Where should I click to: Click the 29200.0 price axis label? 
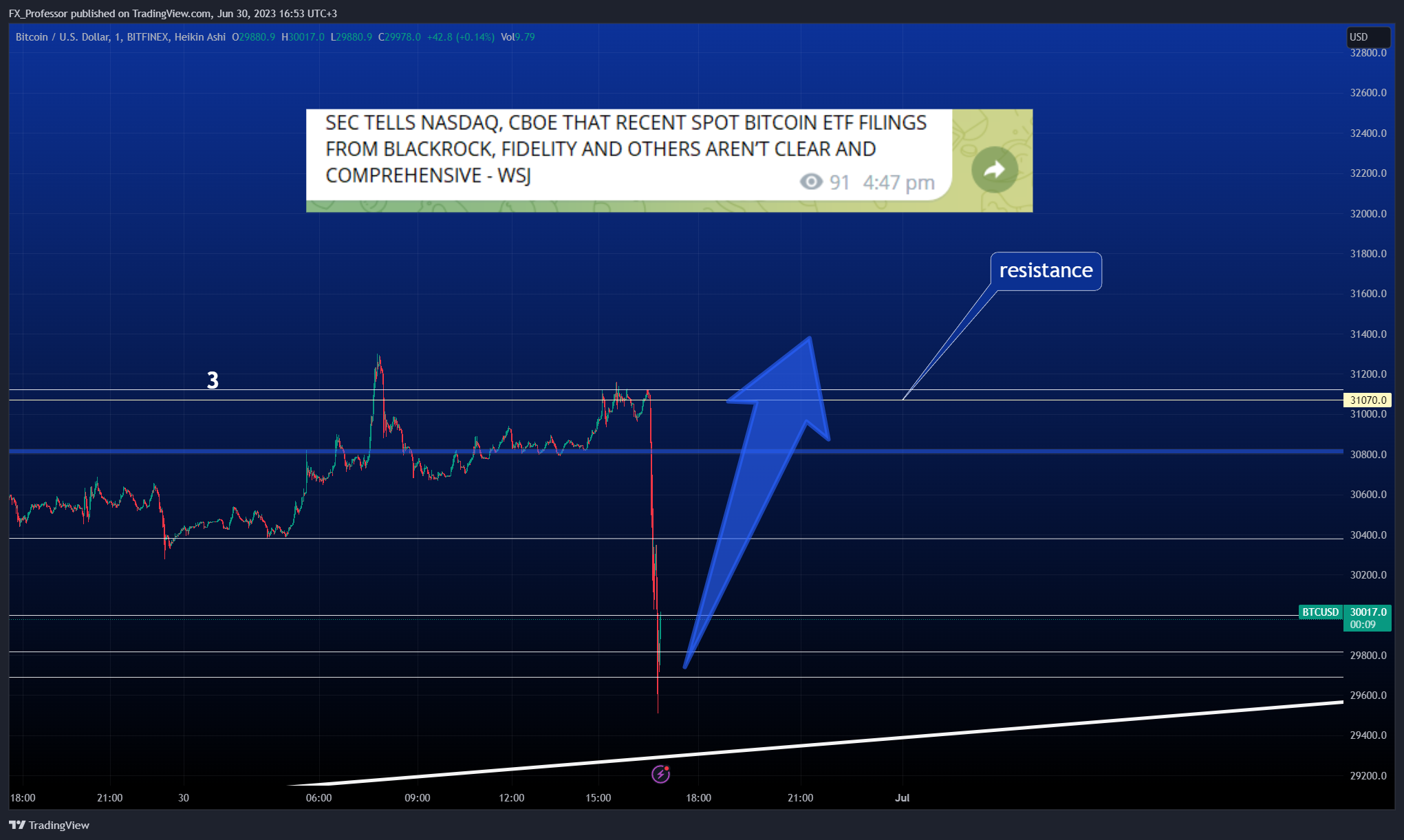click(x=1368, y=775)
